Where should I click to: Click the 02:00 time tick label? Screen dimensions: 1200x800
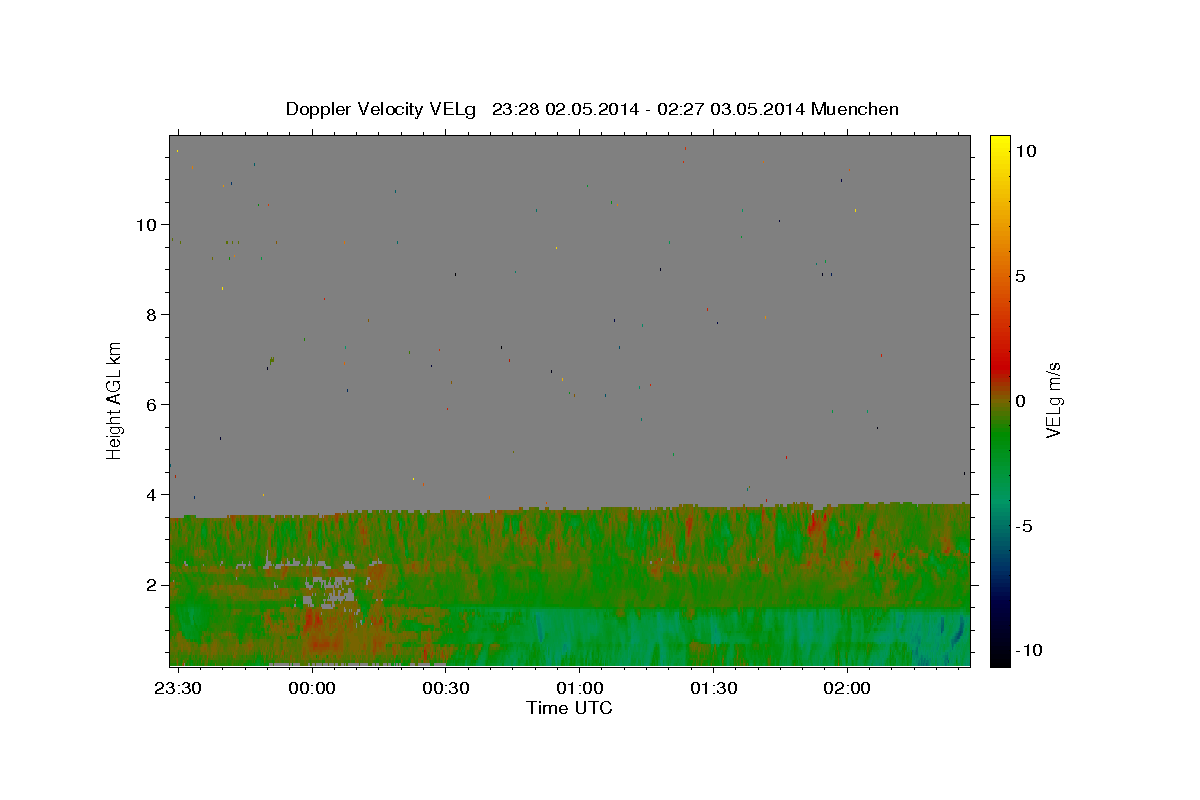click(847, 689)
